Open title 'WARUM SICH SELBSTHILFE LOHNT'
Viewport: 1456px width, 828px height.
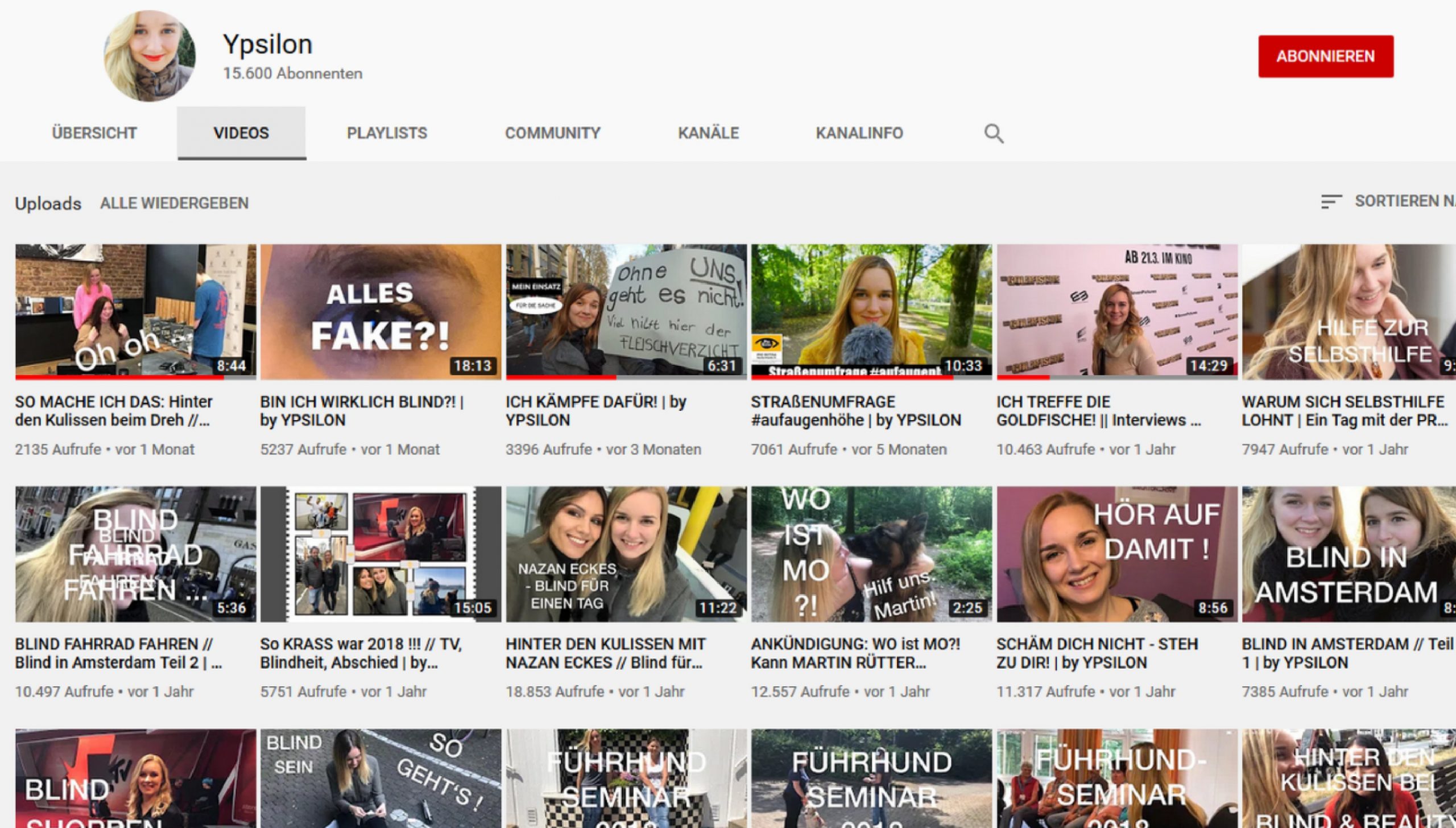coord(1345,411)
